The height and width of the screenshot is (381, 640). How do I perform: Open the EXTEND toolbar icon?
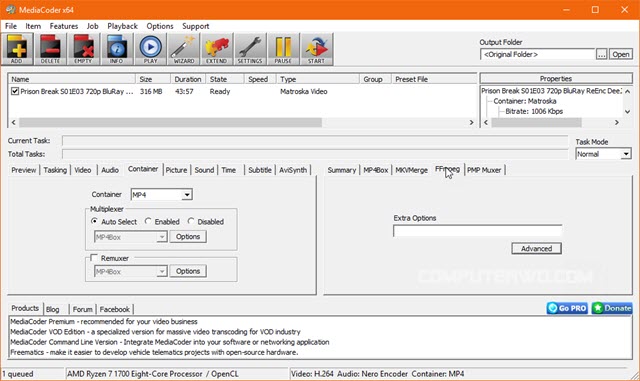[x=216, y=49]
